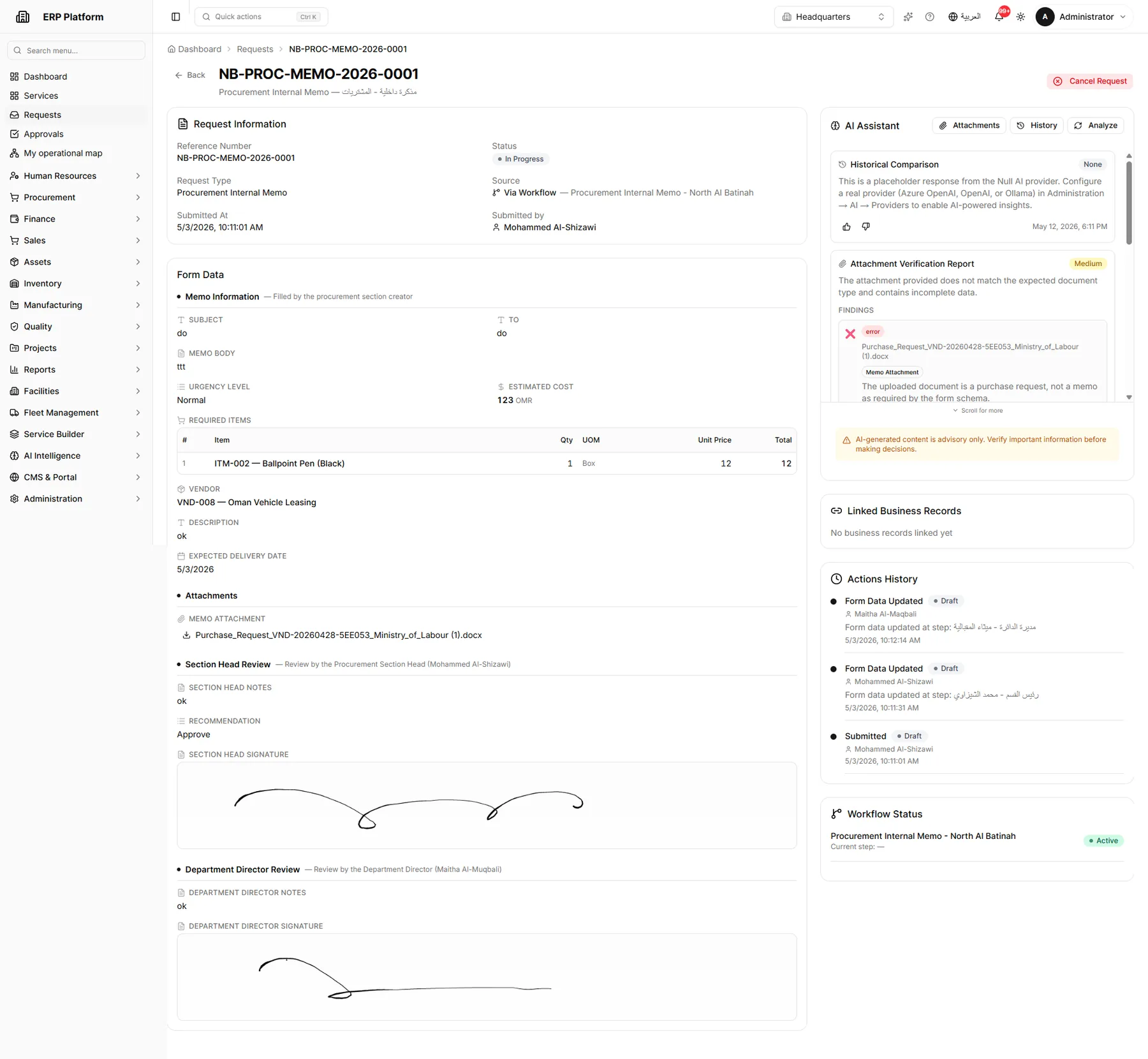Click the home icon in breadcrumb
Viewport: 1148px width, 1059px height.
point(172,49)
